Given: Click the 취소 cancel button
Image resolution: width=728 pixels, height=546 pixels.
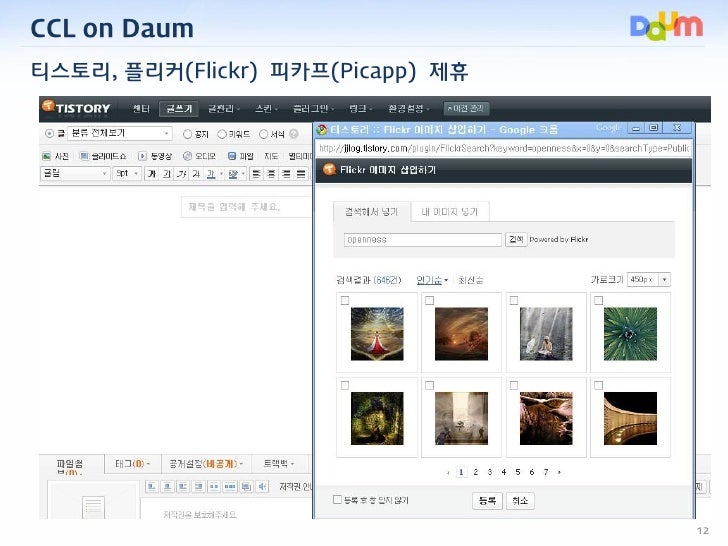Looking at the screenshot, I should coord(520,500).
